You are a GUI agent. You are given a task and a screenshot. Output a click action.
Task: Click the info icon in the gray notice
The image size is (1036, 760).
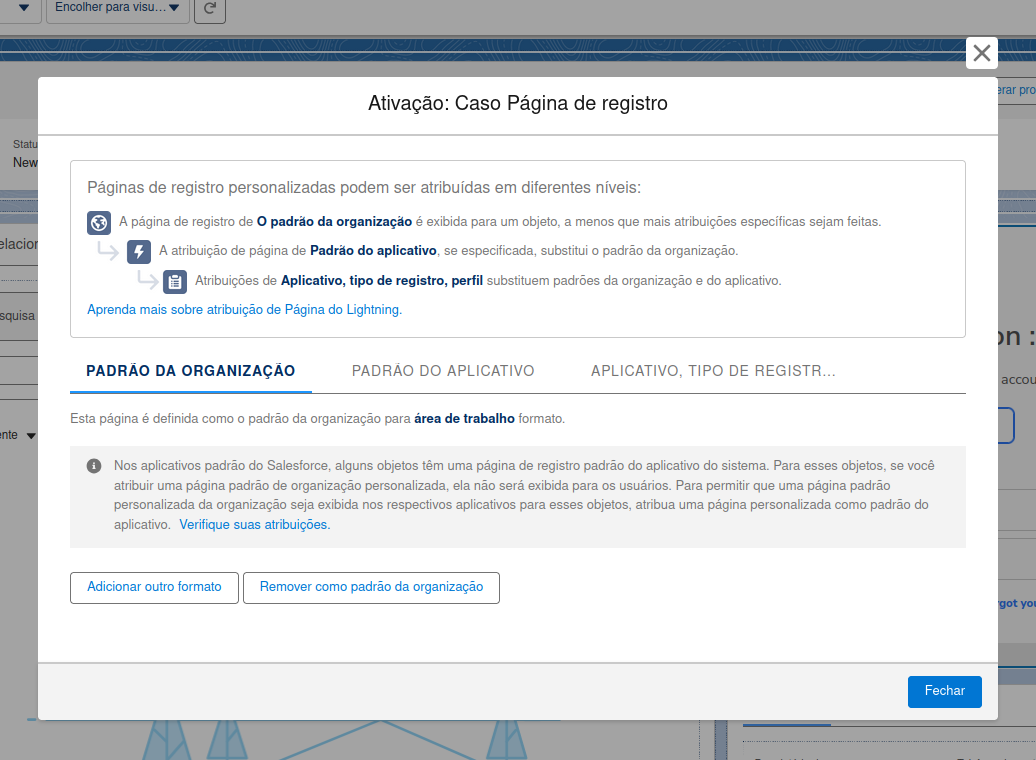tap(94, 466)
